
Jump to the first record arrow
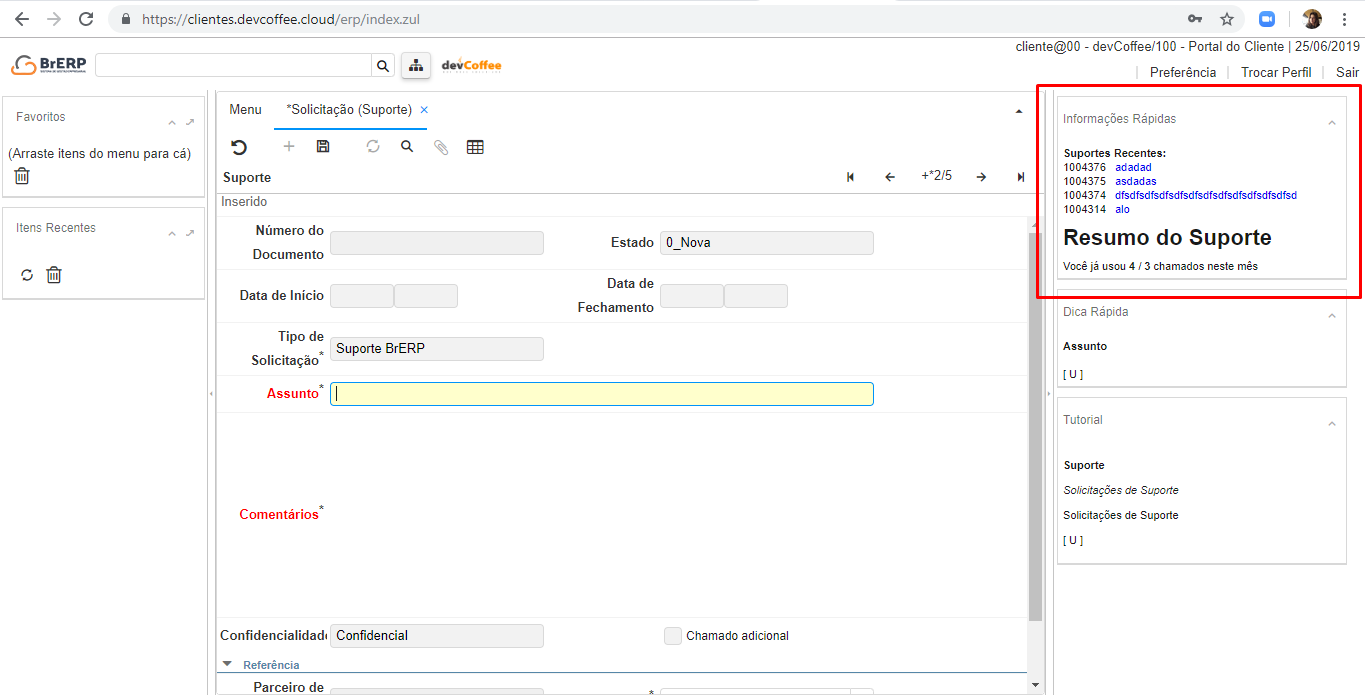pyautogui.click(x=850, y=177)
